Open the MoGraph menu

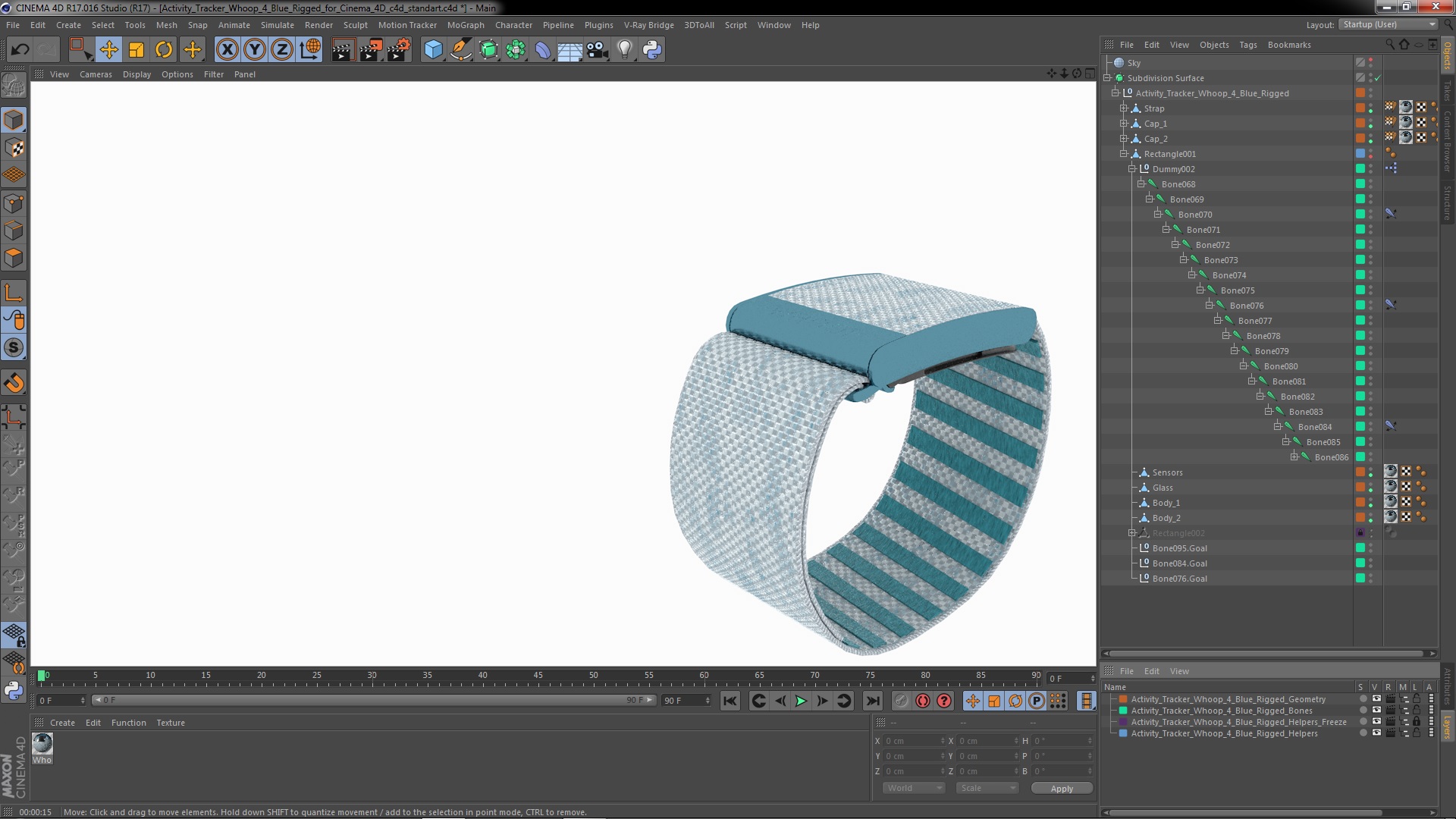point(465,25)
